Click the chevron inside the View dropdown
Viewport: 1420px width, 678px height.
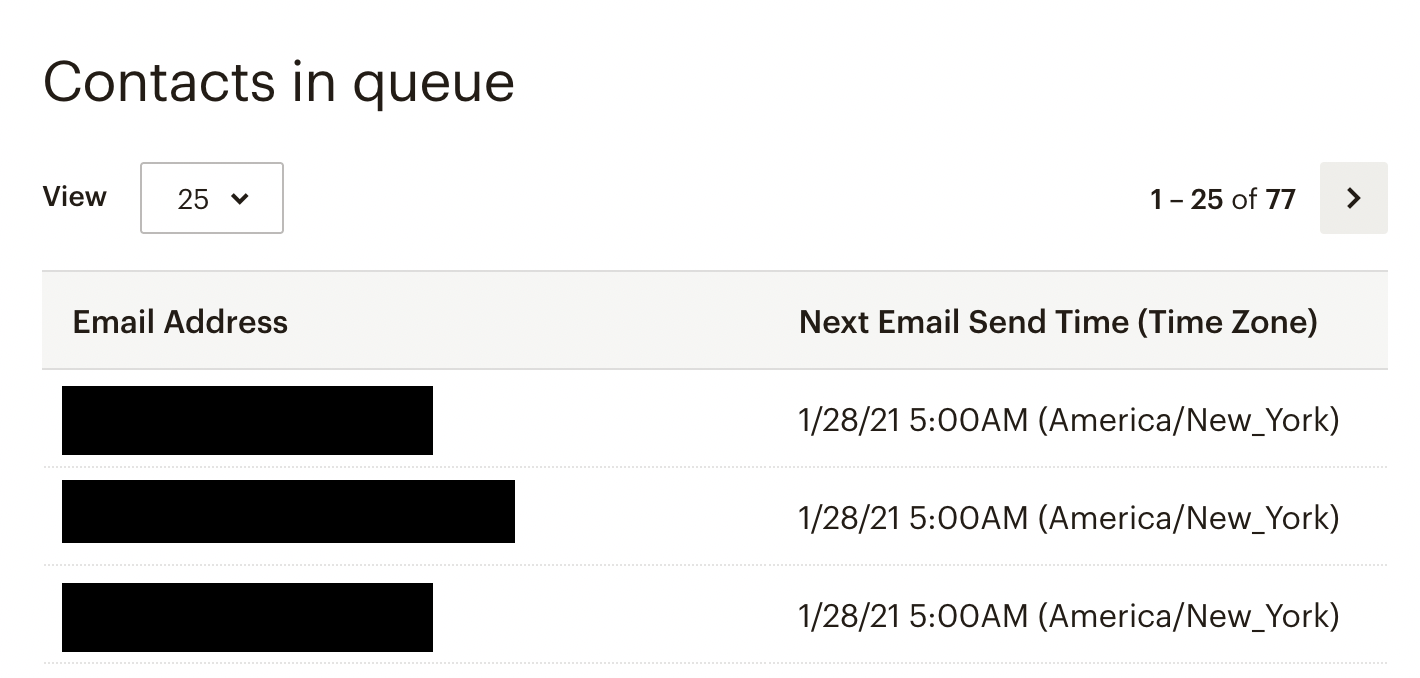pyautogui.click(x=240, y=199)
